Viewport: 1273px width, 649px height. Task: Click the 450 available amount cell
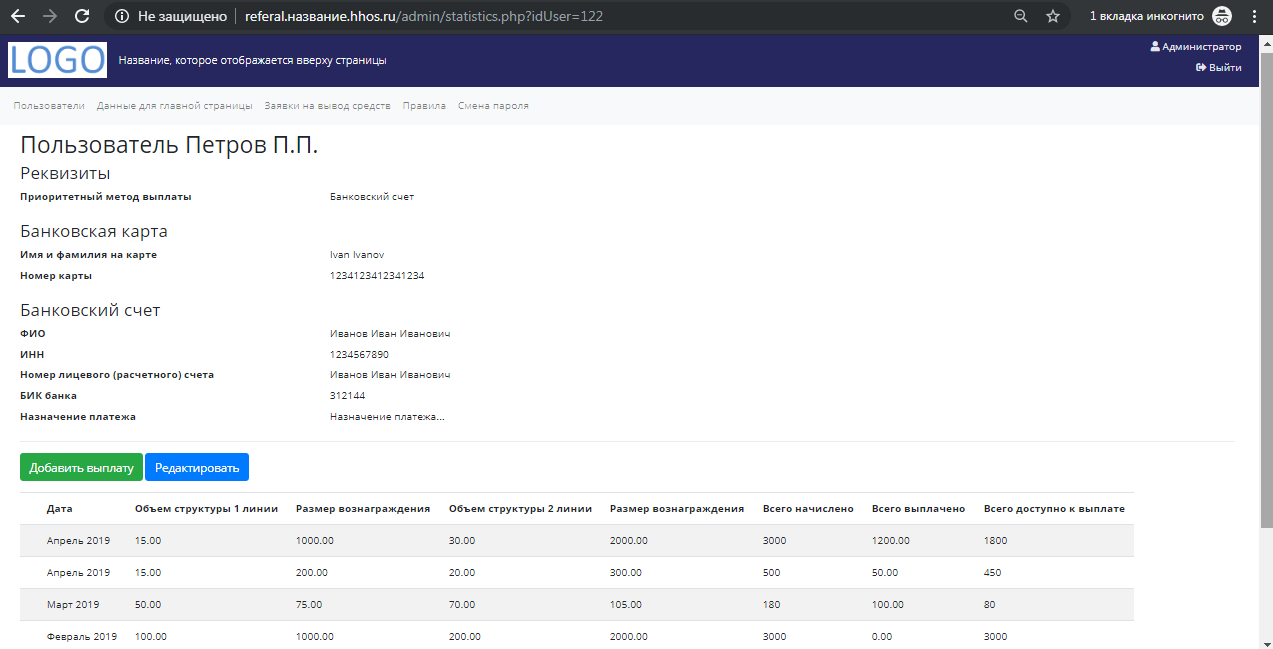(993, 573)
